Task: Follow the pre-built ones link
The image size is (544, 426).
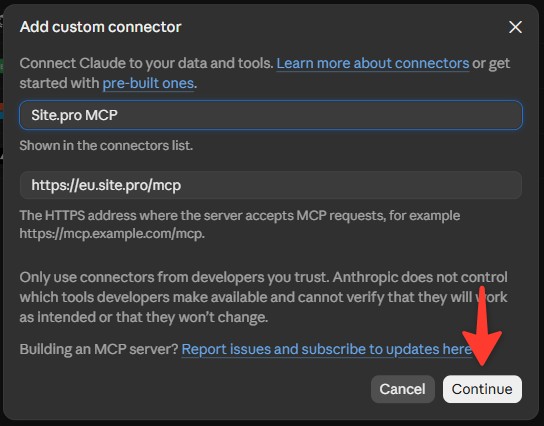Action: point(148,83)
